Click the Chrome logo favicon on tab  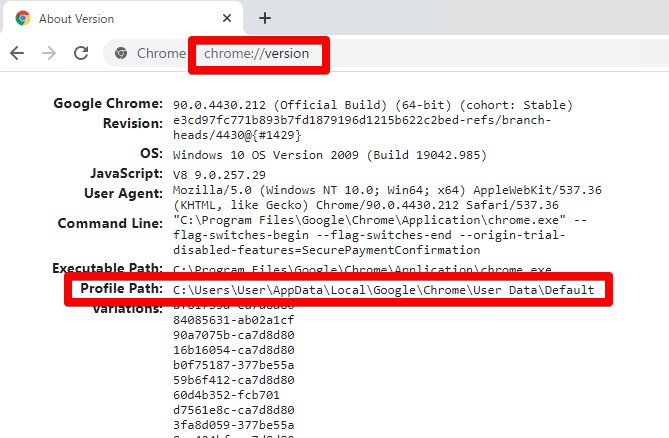(23, 18)
